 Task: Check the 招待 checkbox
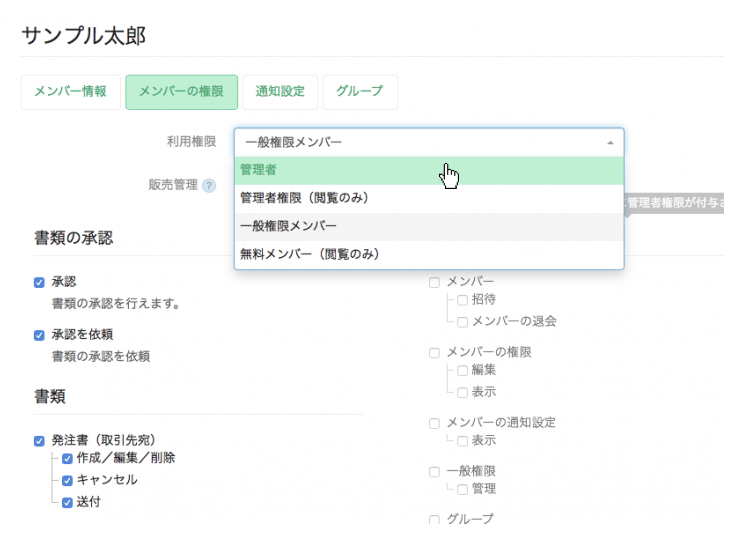tap(462, 300)
